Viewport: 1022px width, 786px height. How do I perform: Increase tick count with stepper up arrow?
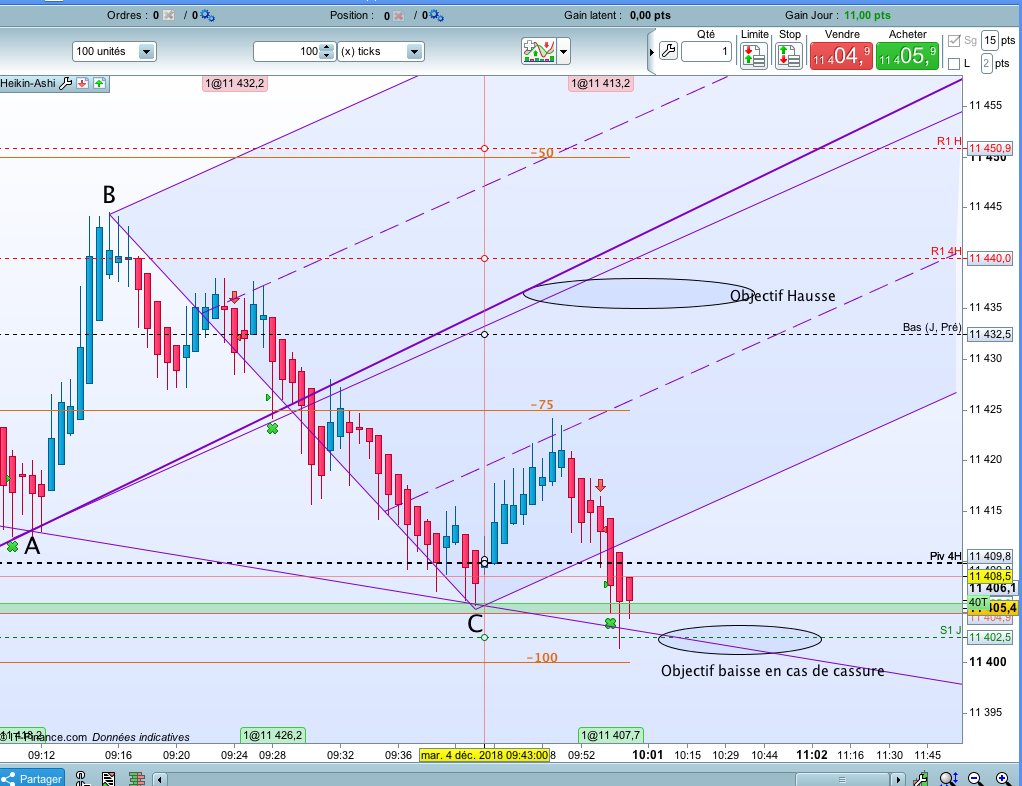click(327, 47)
